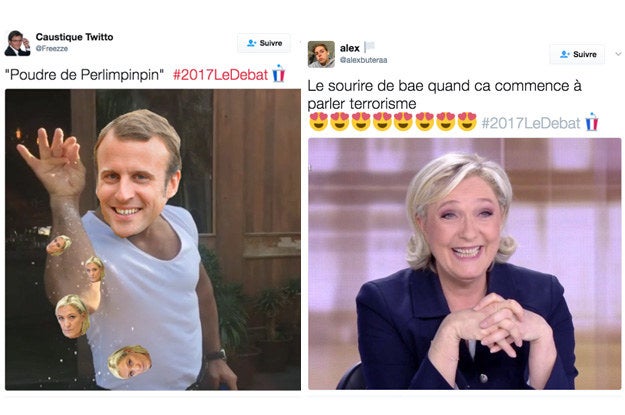This screenshot has height=415, width=625.
Task: Enlarge the smiling woman debate photo
Action: tap(465, 264)
